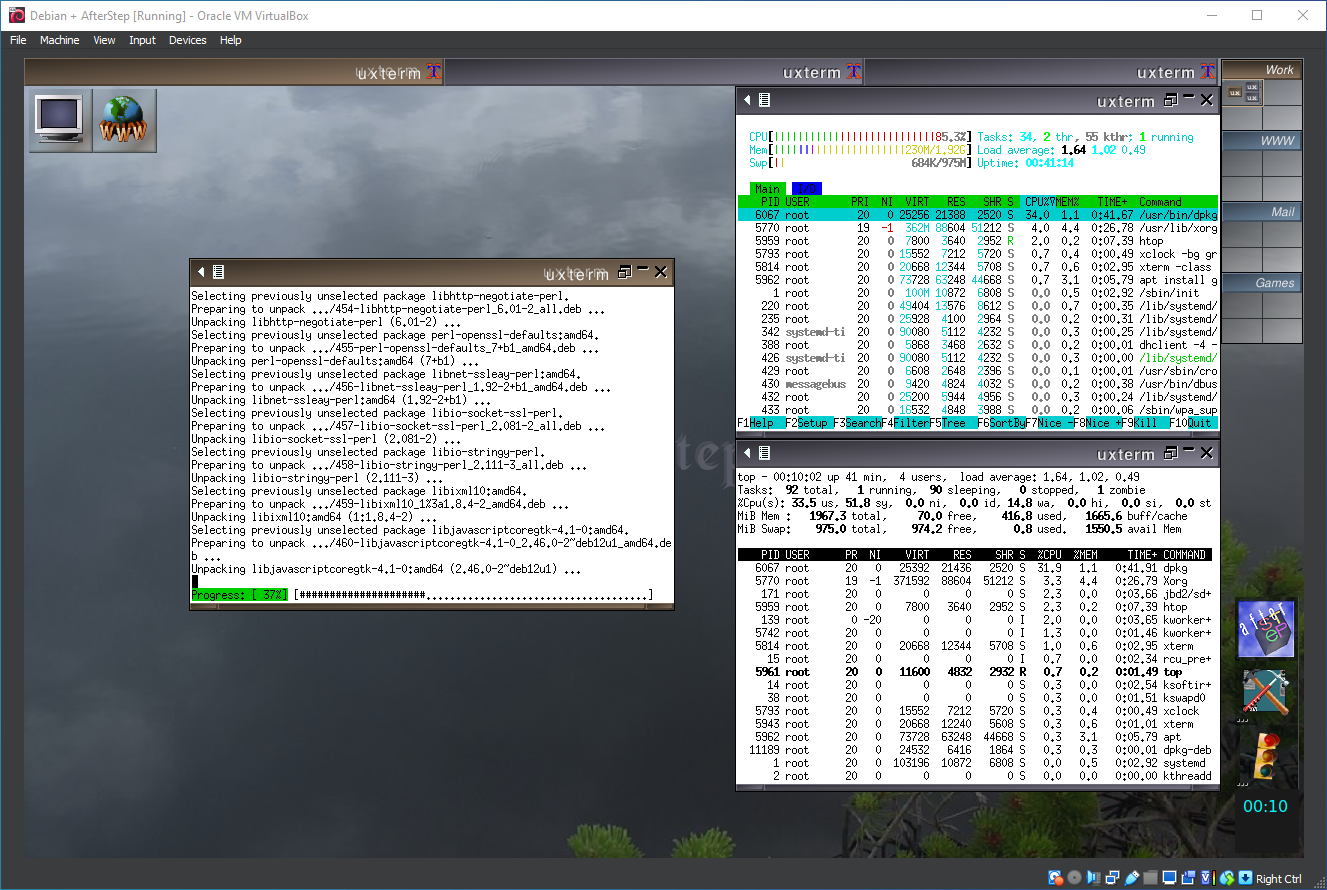Click the traffic light wharf icon

tap(1265, 754)
